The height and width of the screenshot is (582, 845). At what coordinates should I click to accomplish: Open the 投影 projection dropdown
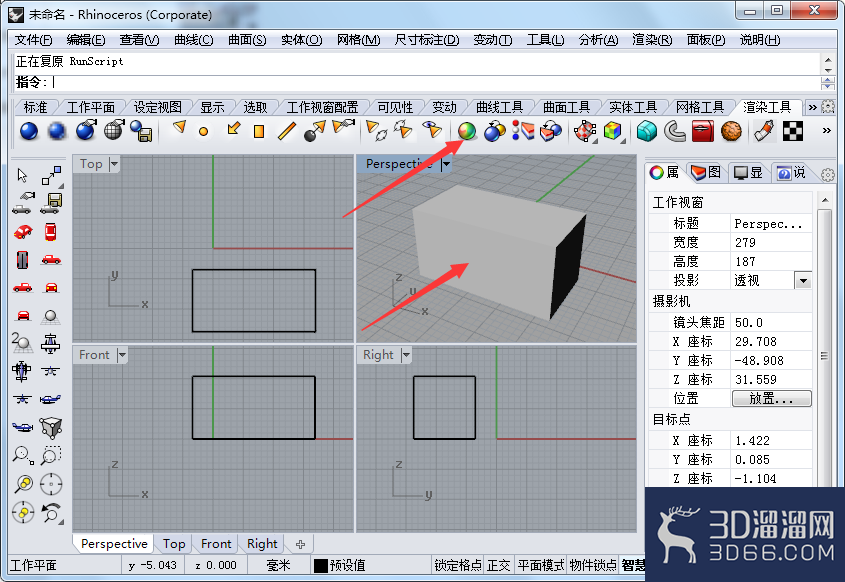point(803,281)
